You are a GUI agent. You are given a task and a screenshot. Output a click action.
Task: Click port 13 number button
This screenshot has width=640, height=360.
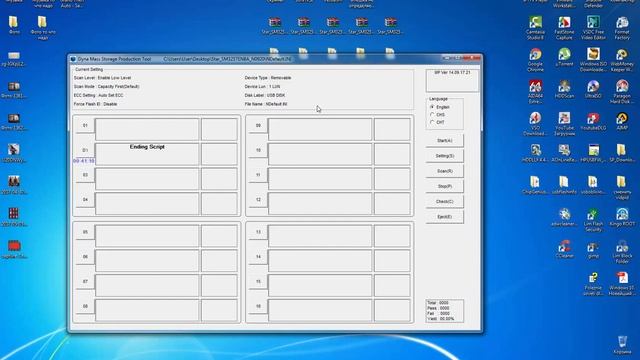[258, 232]
